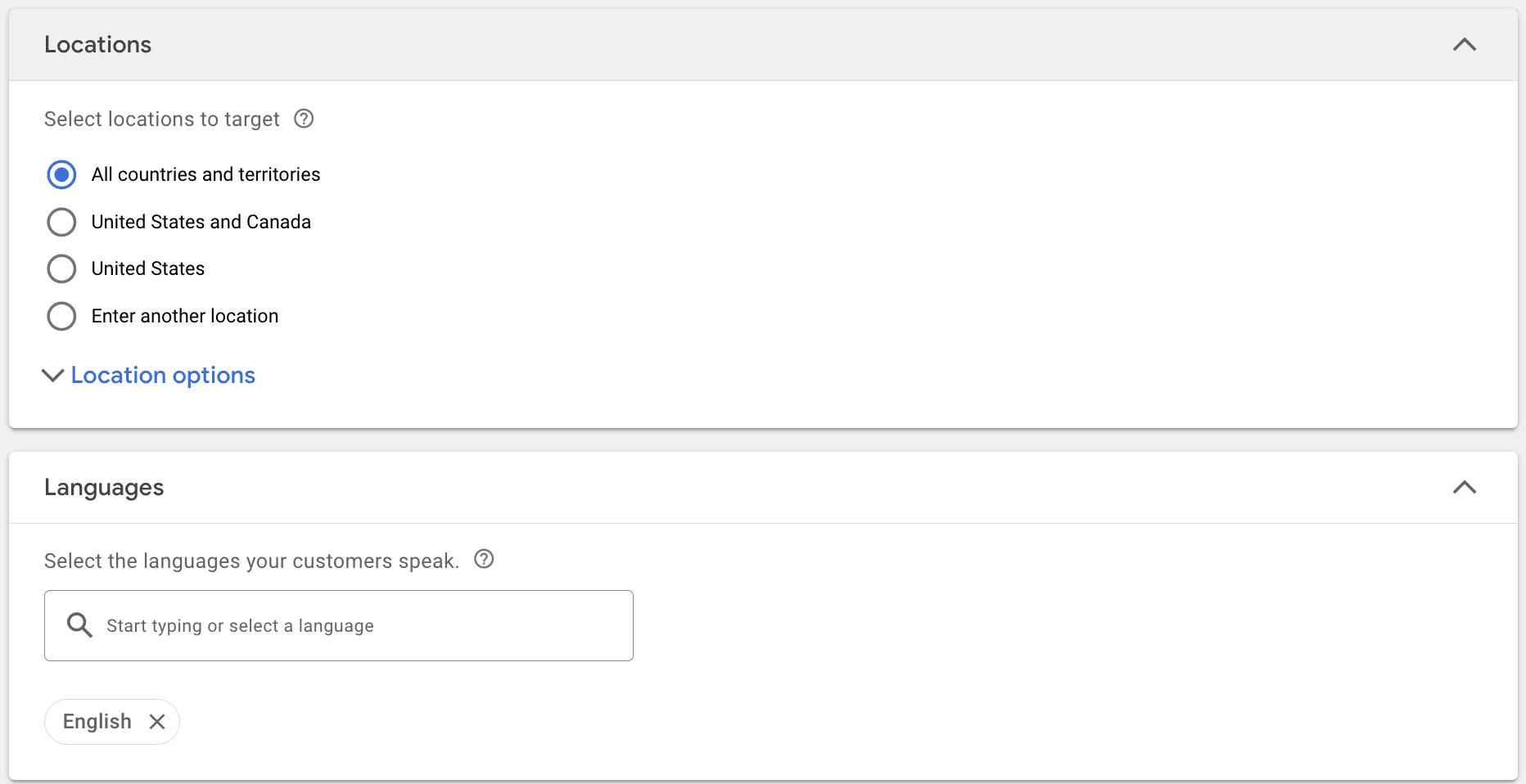Click the 'United States and Canada' label text
The image size is (1526, 784).
pos(201,222)
